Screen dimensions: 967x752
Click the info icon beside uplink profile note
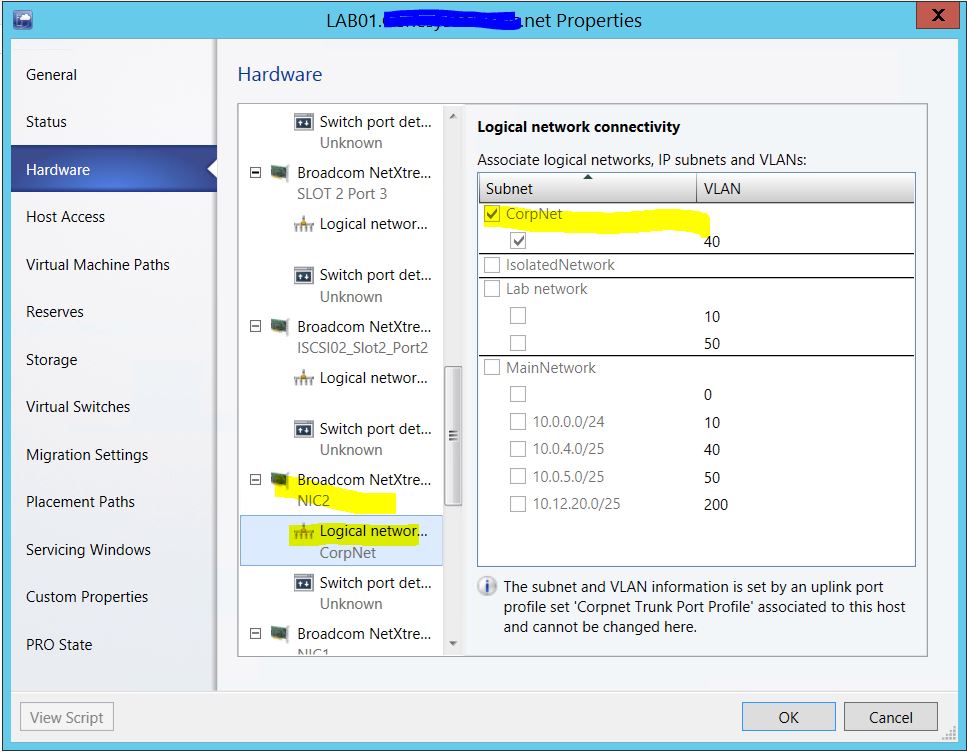coord(487,587)
